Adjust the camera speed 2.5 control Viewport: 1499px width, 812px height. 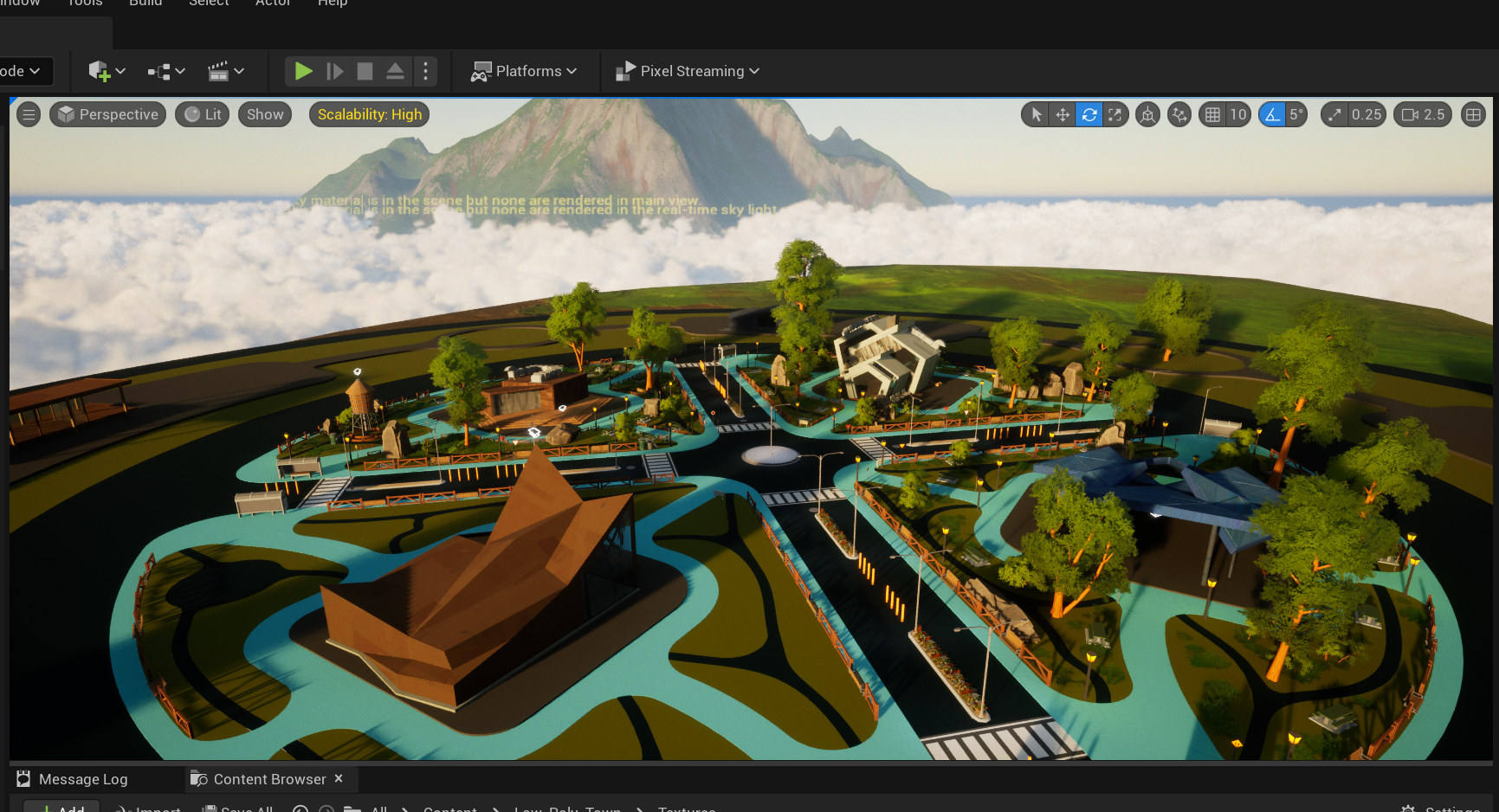click(x=1422, y=113)
